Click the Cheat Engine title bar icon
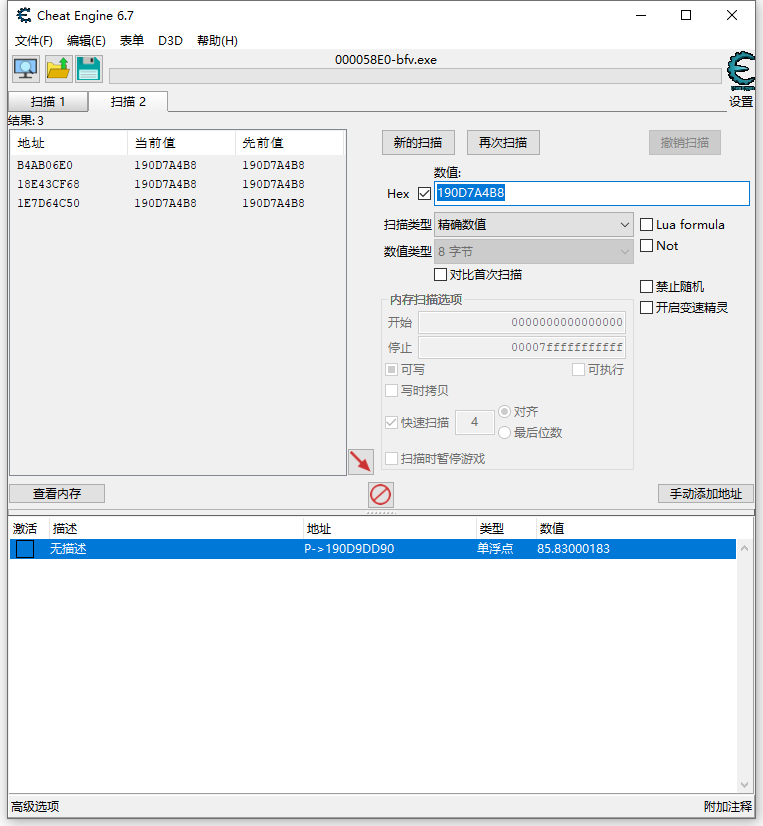 point(23,15)
